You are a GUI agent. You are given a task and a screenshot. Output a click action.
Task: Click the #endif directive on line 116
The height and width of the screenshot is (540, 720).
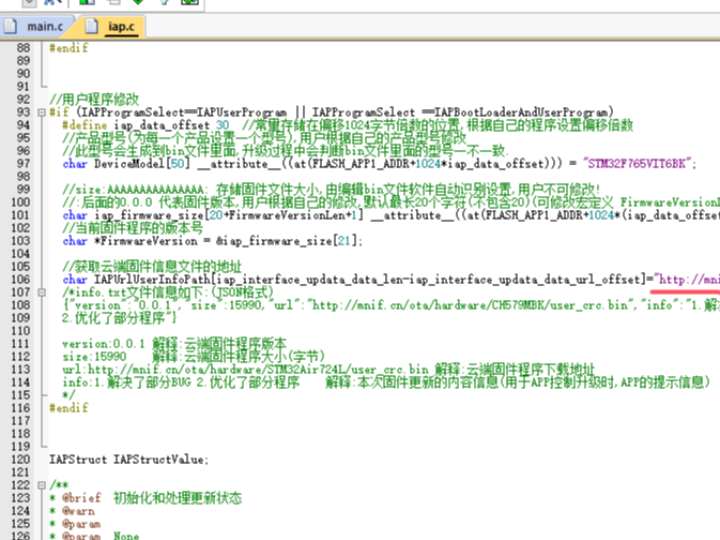[x=68, y=408]
